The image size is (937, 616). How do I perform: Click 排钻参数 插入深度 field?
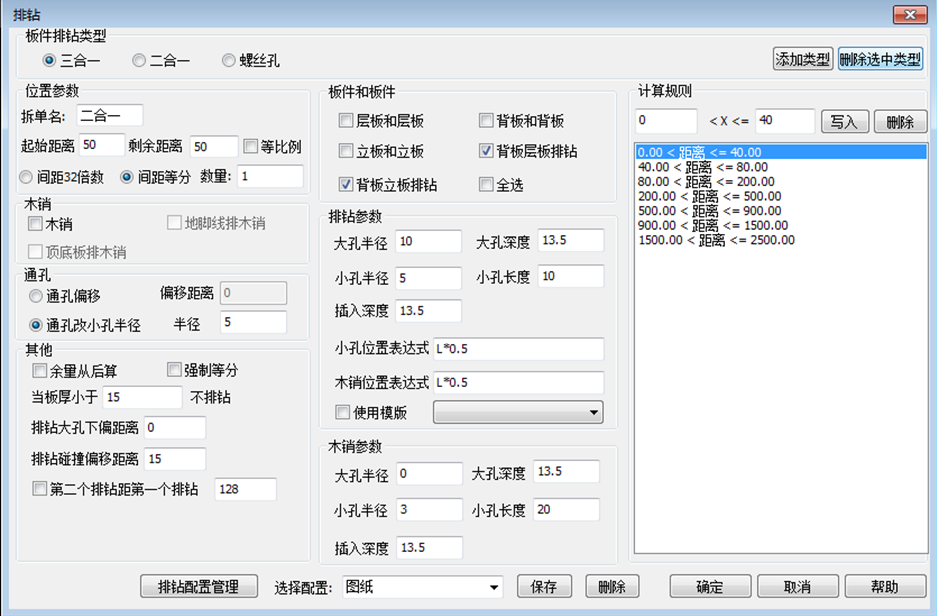tap(428, 311)
